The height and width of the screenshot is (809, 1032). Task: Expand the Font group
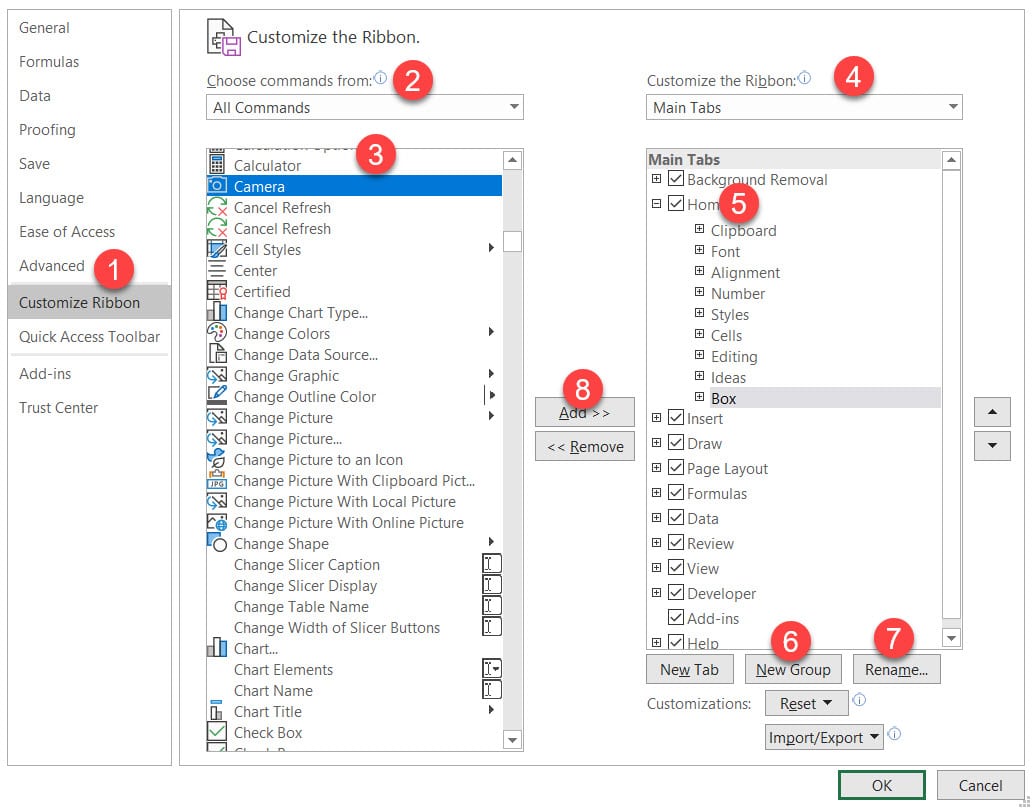pyautogui.click(x=700, y=250)
